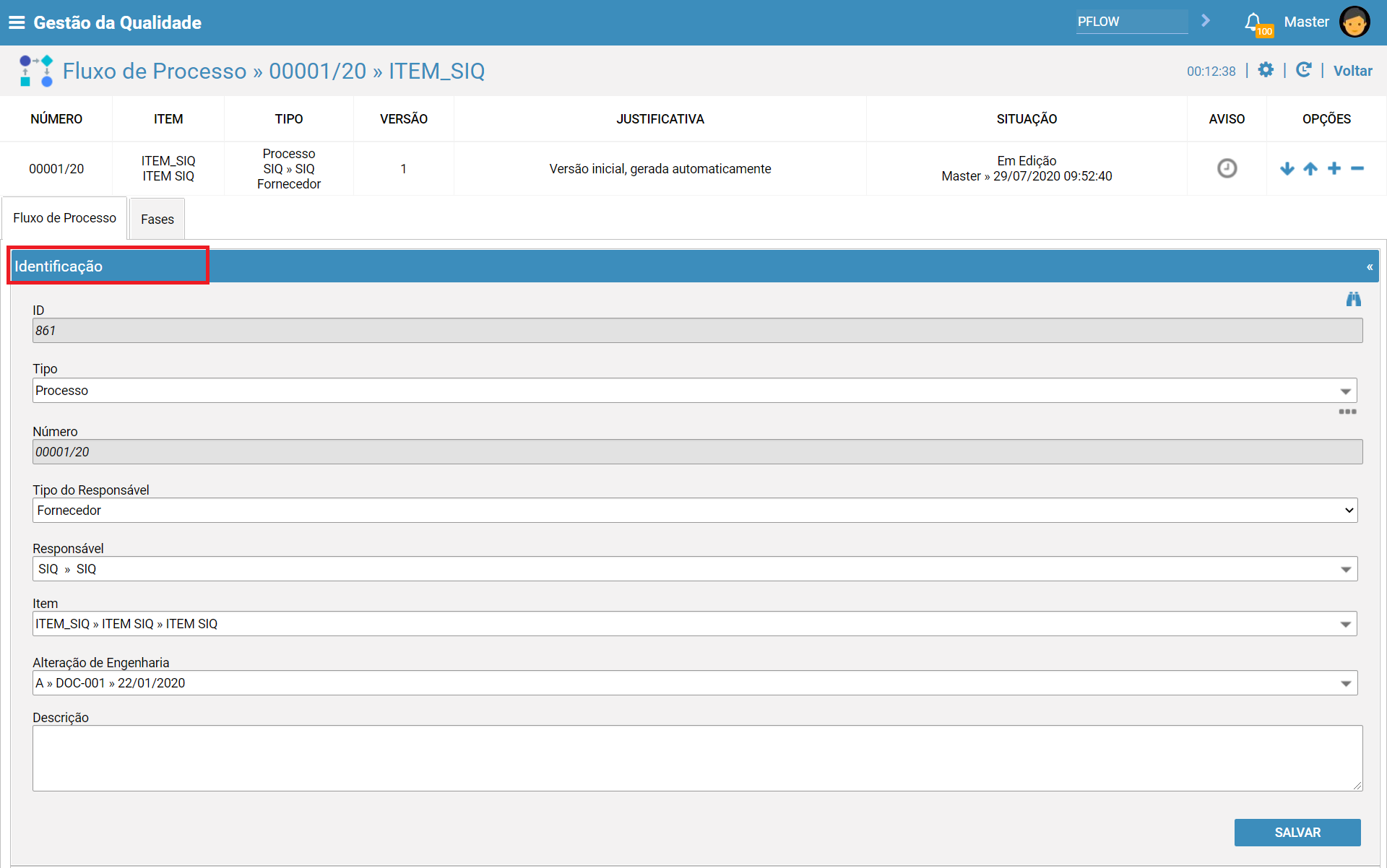
Task: Click the 'Em Edição' situation cell
Action: [1027, 168]
